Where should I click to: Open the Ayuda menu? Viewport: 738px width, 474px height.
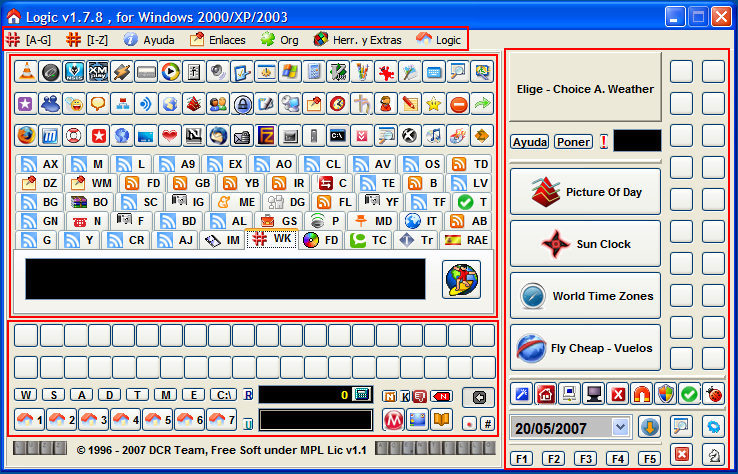coord(149,40)
